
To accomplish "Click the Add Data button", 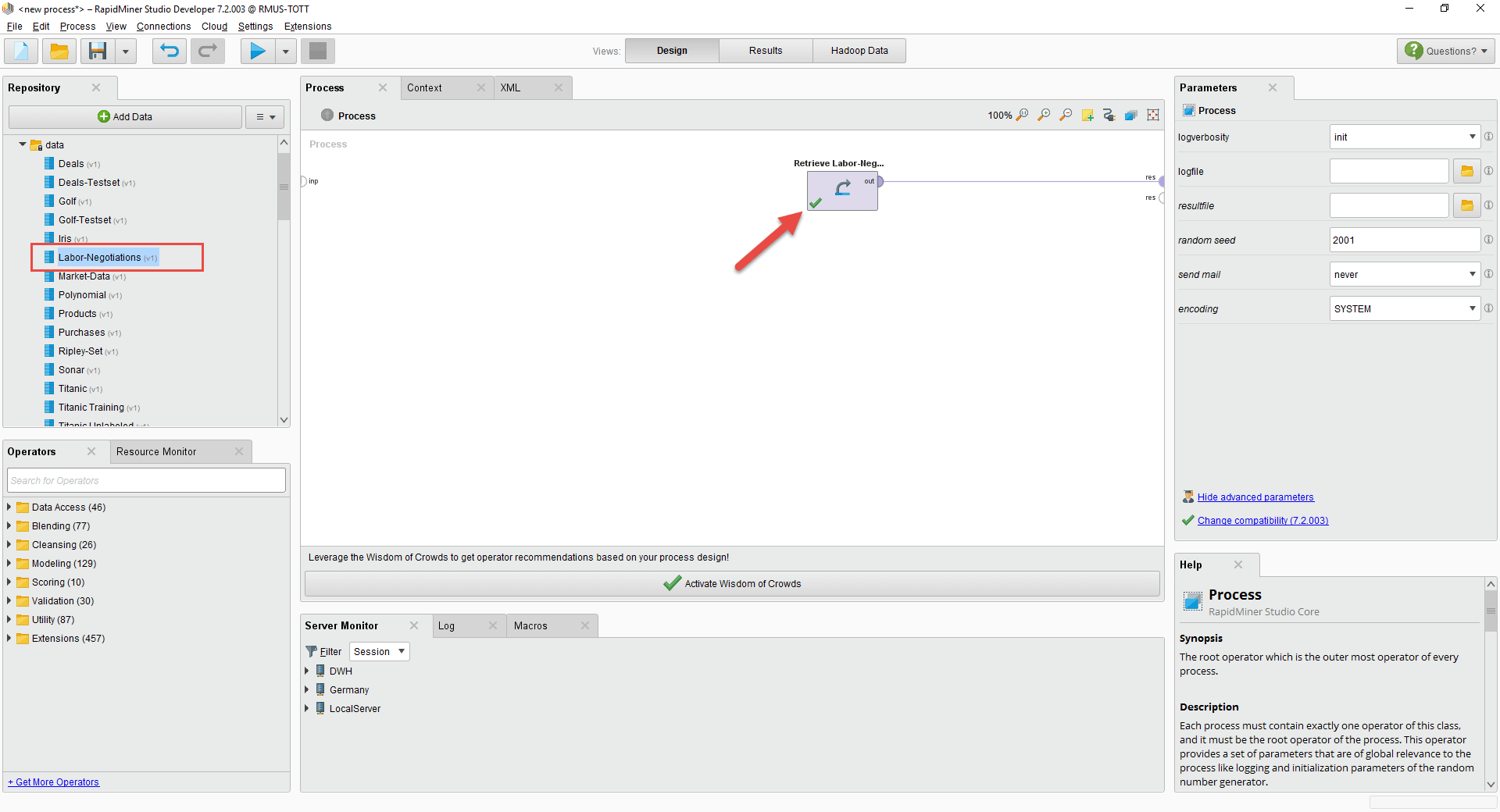I will (125, 116).
